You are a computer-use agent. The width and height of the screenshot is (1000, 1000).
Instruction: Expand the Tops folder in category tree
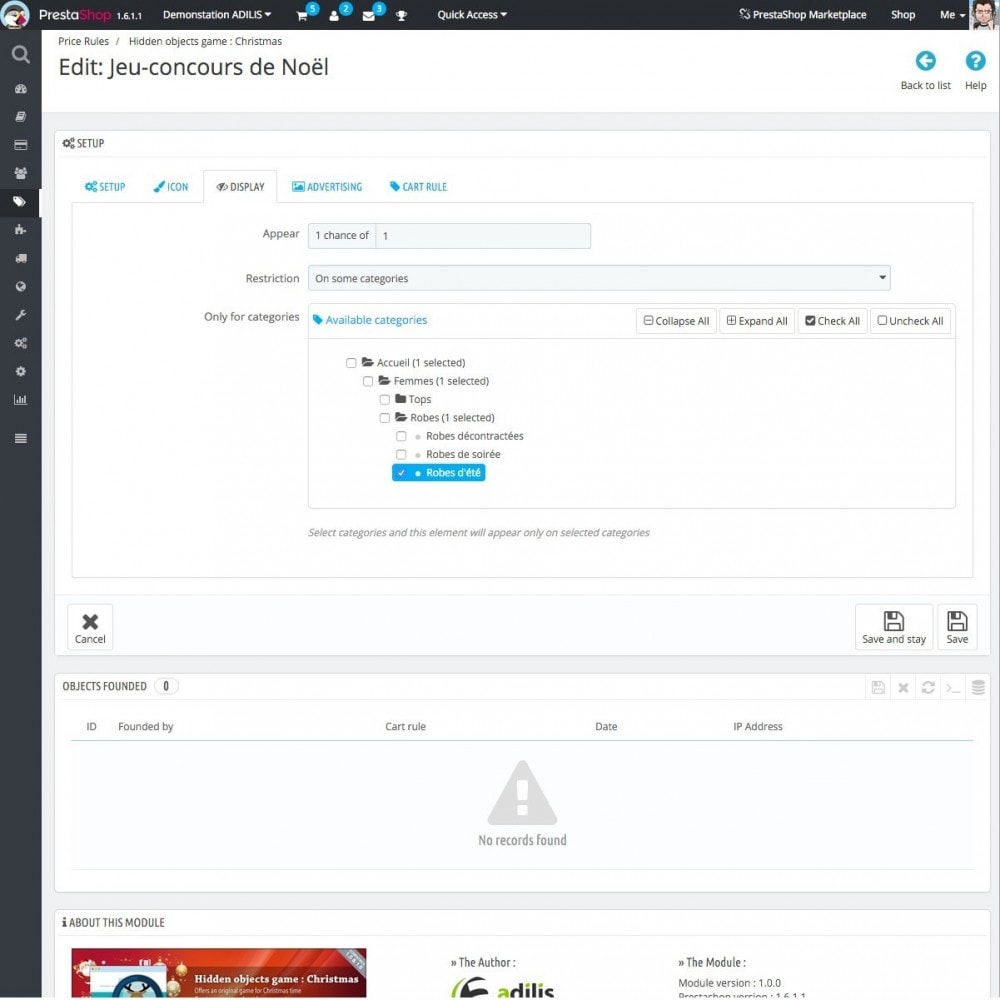[x=401, y=399]
